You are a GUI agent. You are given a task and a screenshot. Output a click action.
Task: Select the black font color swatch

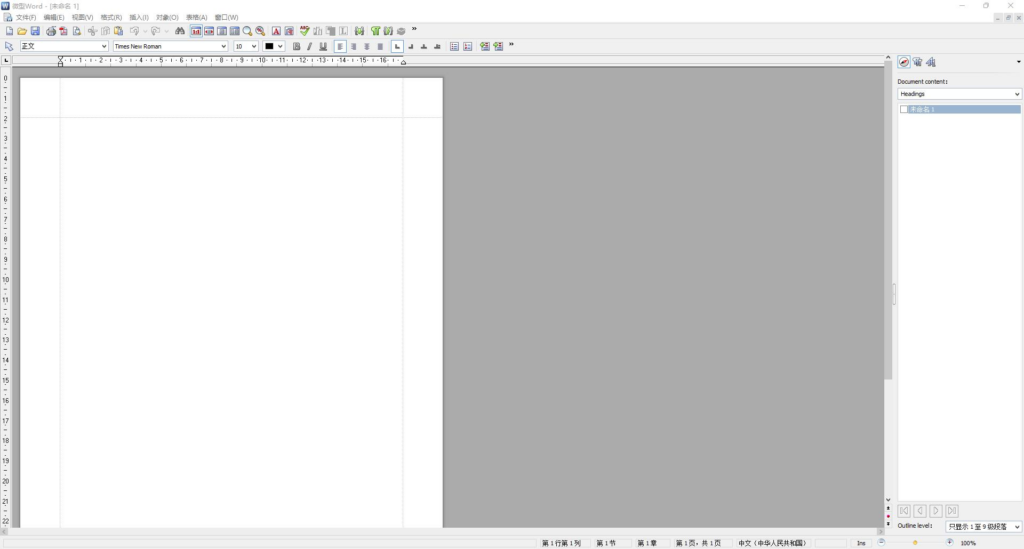pos(269,46)
